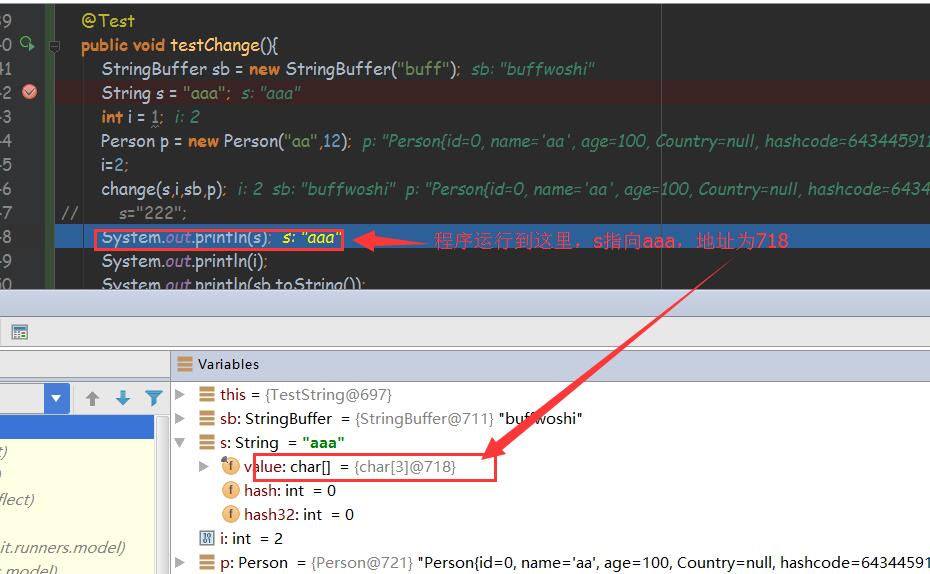Click the field icon next to hash
The height and width of the screenshot is (574, 930).
coord(230,490)
